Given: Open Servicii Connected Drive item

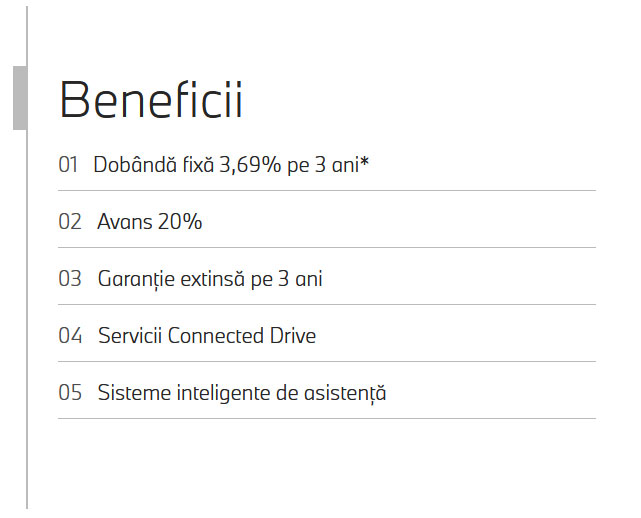Looking at the screenshot, I should coord(207,336).
